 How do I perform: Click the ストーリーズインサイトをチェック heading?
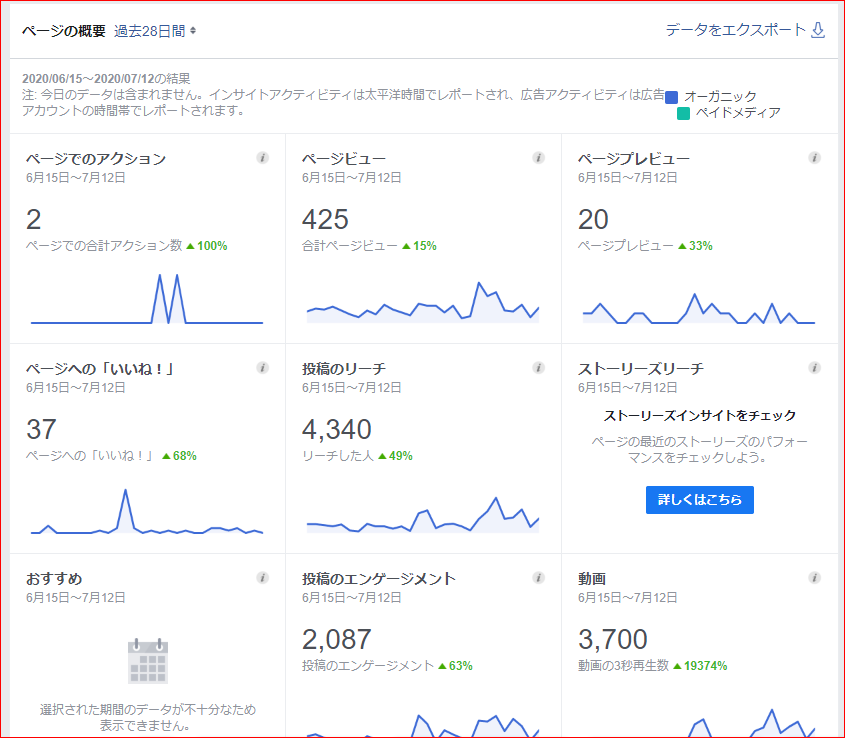click(x=699, y=416)
